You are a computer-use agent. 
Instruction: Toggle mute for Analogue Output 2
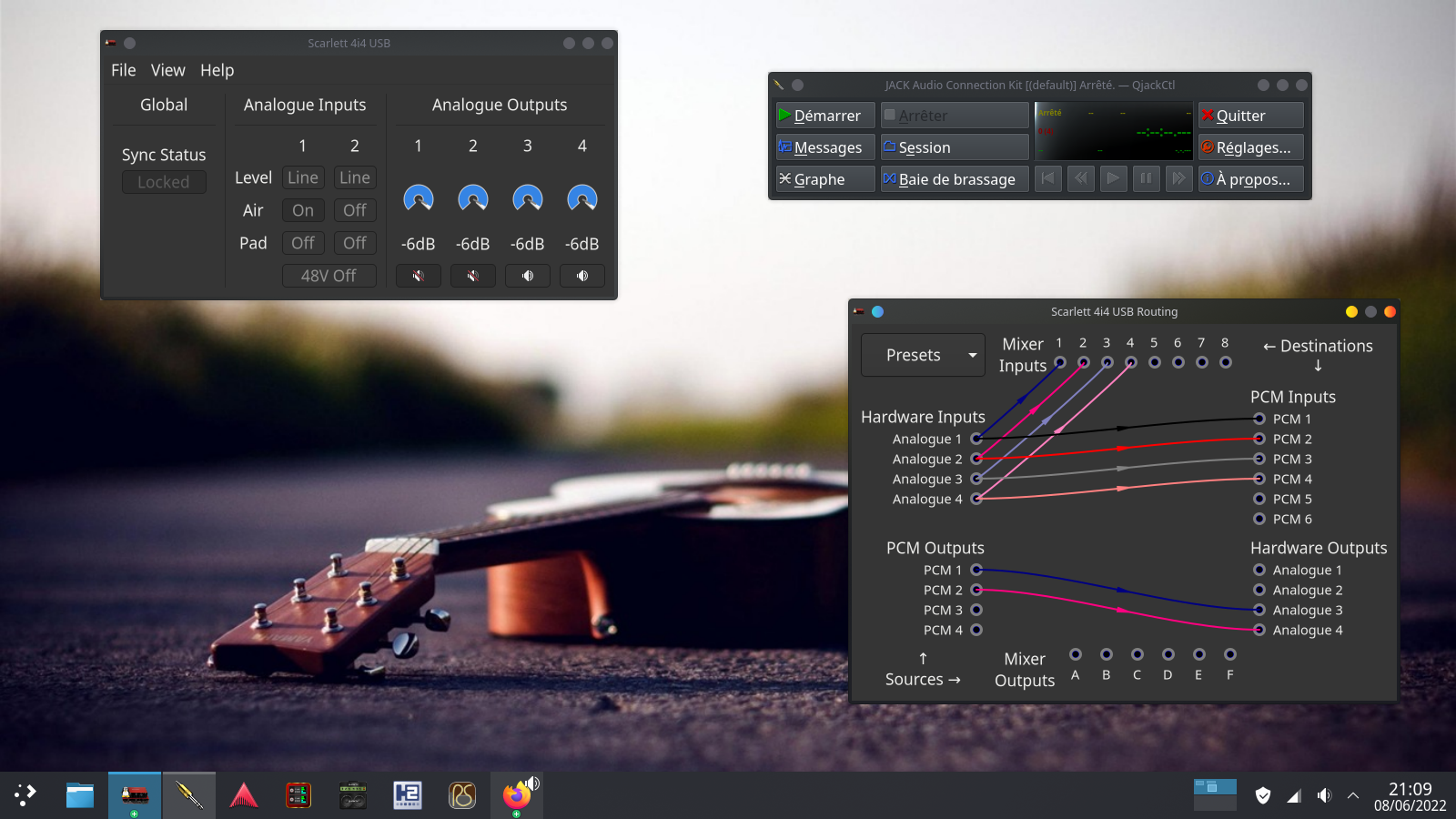click(473, 276)
